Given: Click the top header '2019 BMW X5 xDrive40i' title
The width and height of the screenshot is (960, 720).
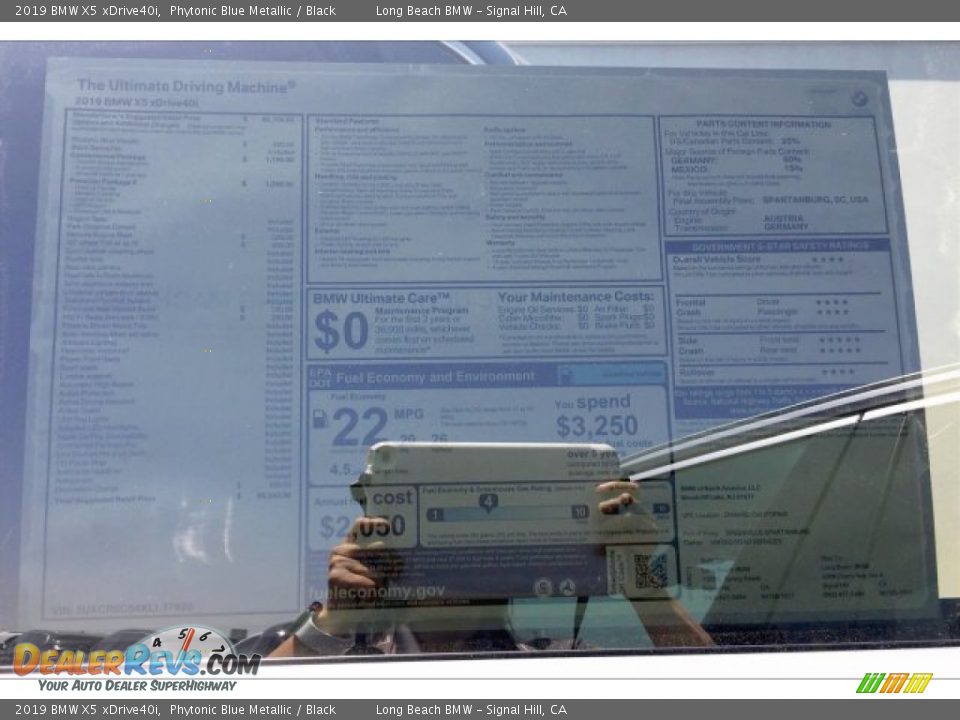Looking at the screenshot, I should pos(87,11).
